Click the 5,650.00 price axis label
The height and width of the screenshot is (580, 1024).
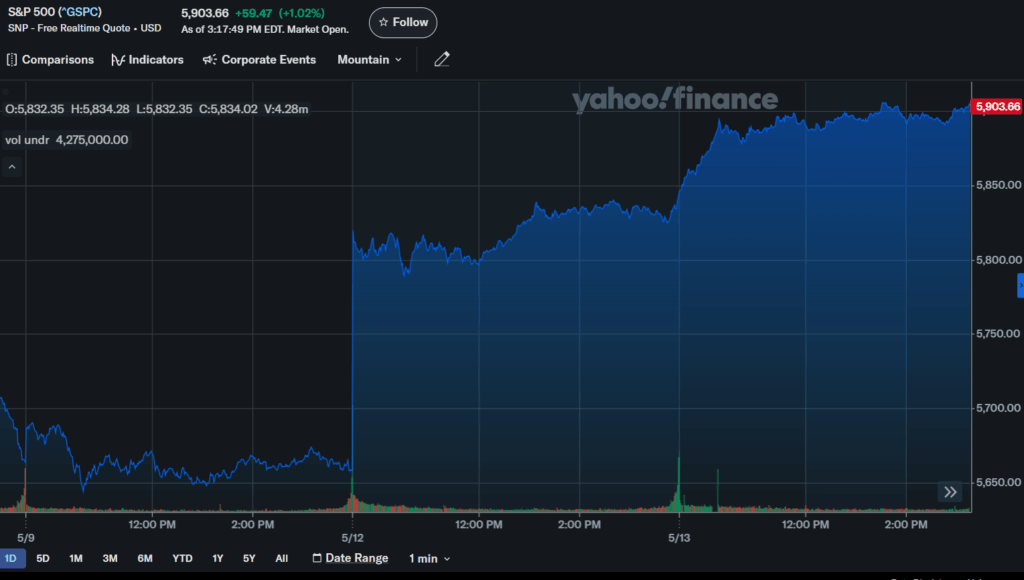click(x=998, y=483)
